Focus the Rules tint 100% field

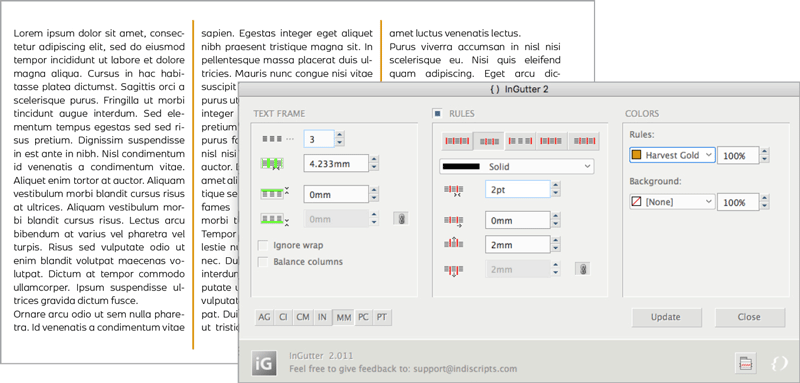tap(737, 156)
